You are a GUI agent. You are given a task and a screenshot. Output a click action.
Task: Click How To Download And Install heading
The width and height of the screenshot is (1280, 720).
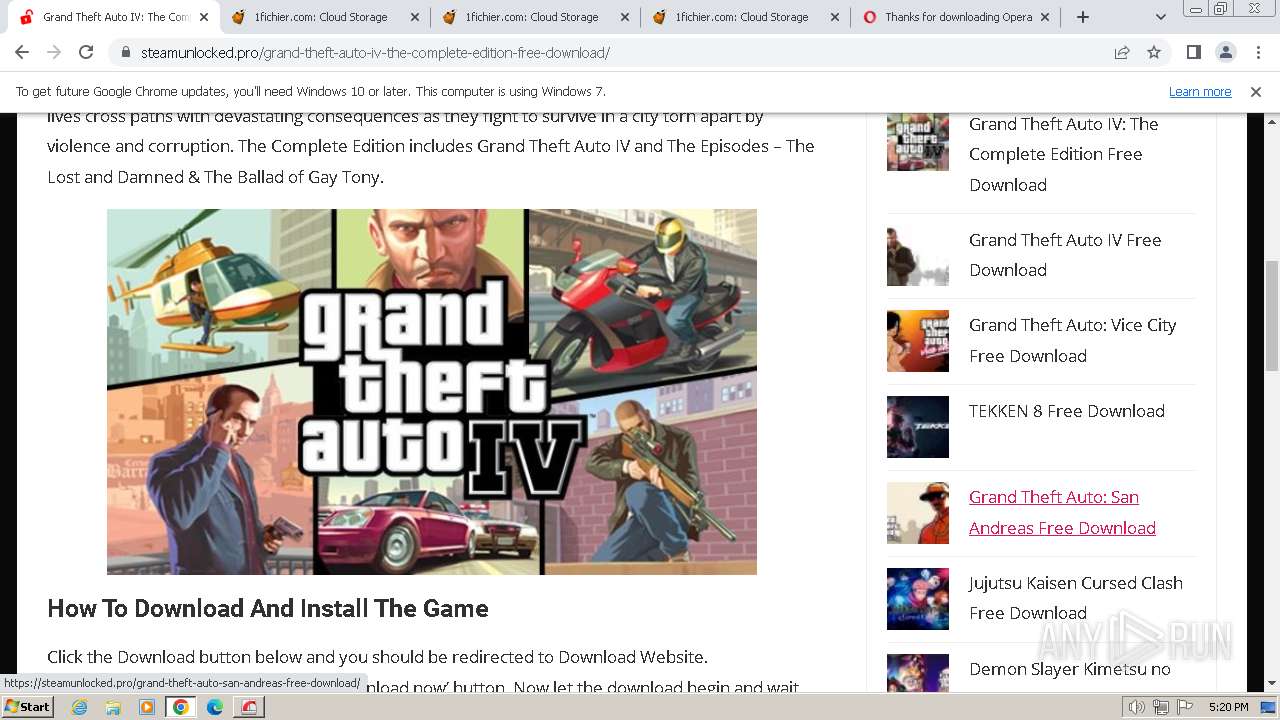click(268, 608)
